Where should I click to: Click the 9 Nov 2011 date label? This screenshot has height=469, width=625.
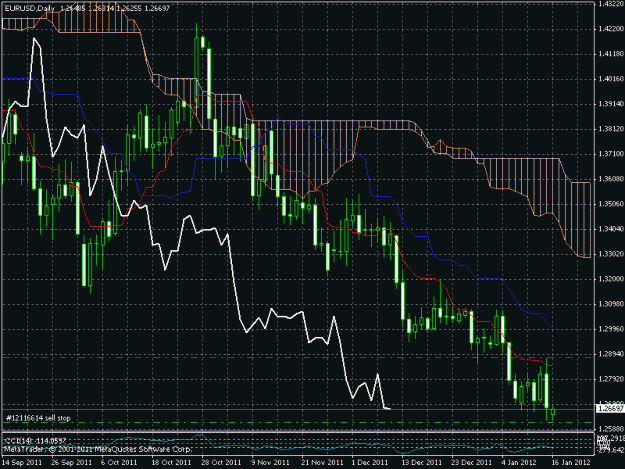271,463
